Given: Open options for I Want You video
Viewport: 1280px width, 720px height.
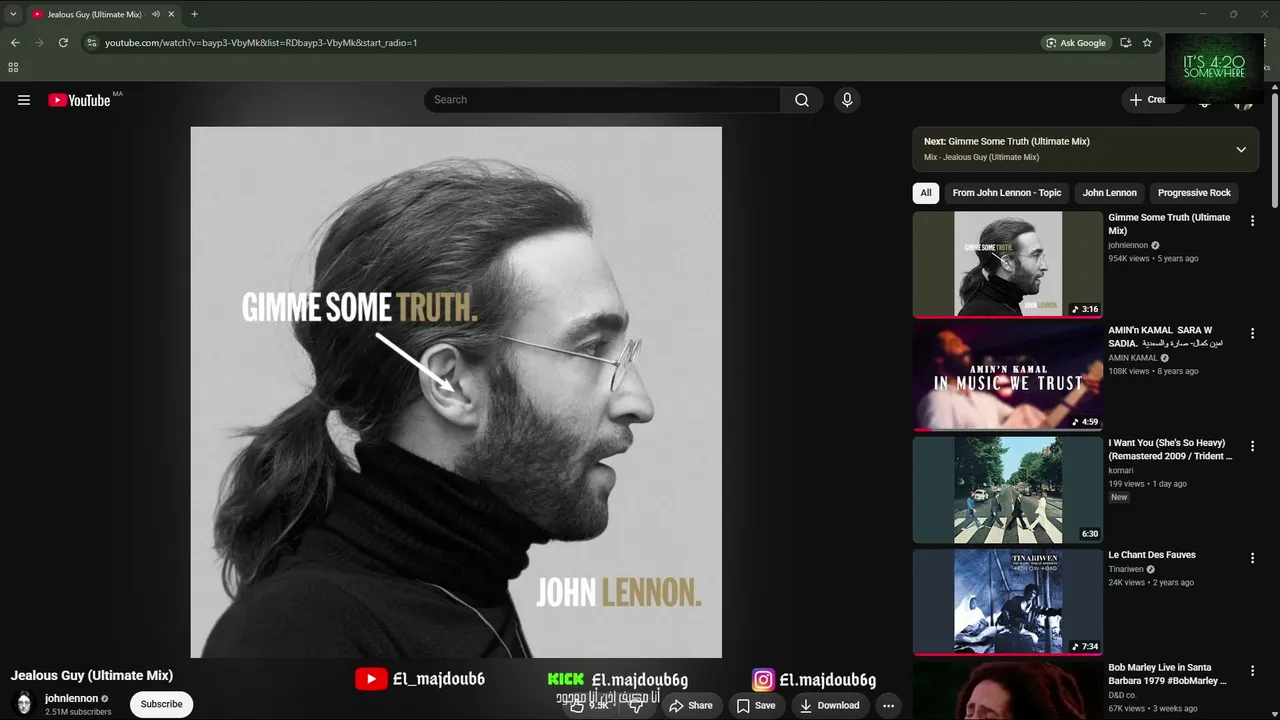Looking at the screenshot, I should click(x=1252, y=446).
